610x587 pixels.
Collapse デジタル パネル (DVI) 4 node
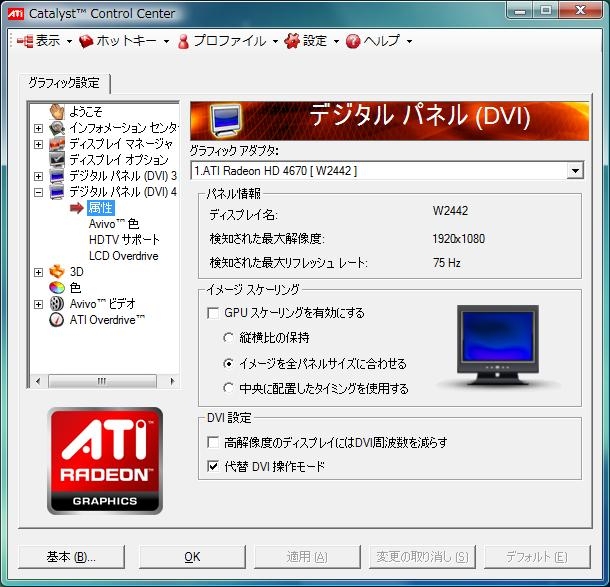click(x=38, y=192)
